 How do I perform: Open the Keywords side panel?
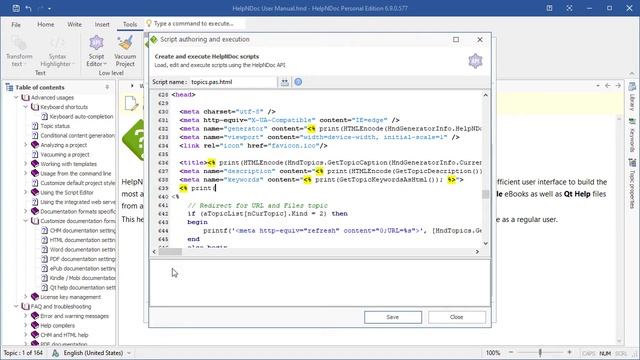pos(632,136)
